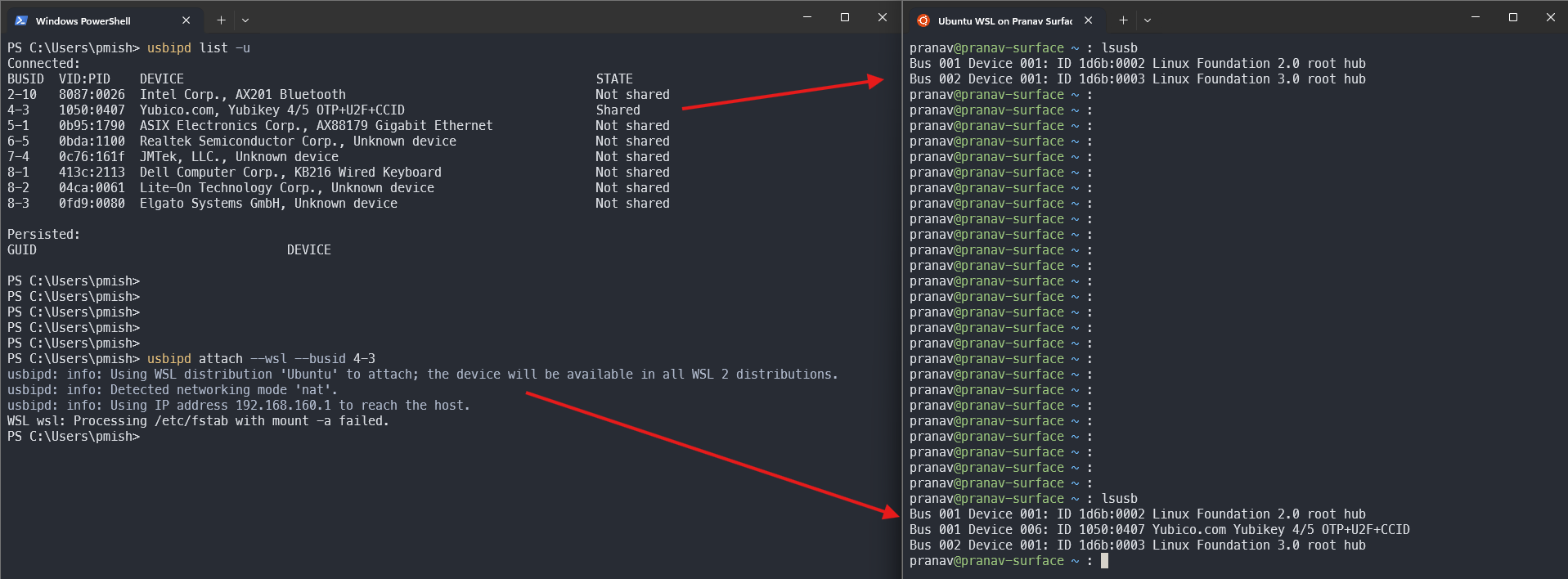Click 'Dell Computer Corp., KB216 Wired Keyboard' entry

290,173
